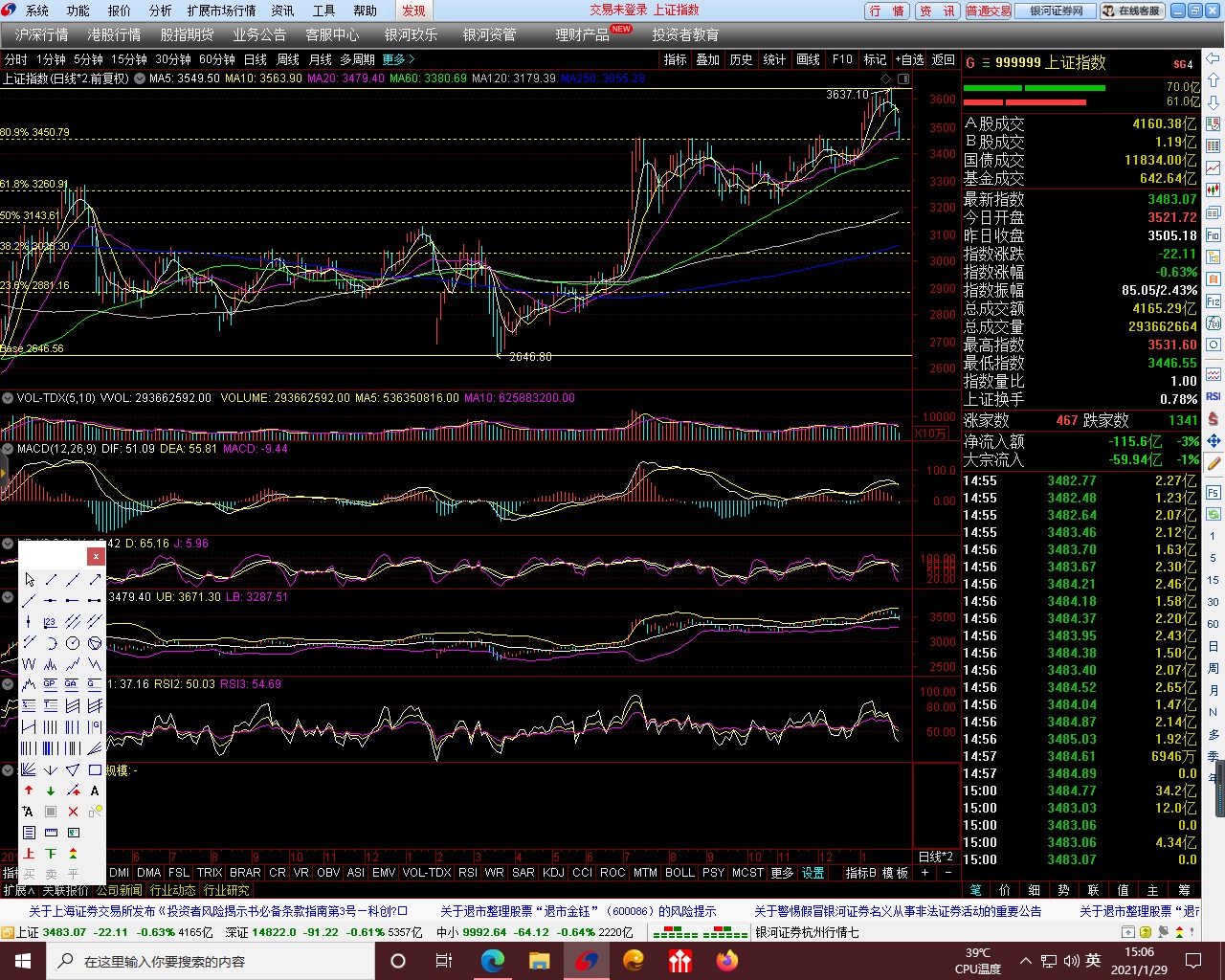Screen dimensions: 1225x980
Task: Zoom in chart with the + button
Action: tap(924, 873)
